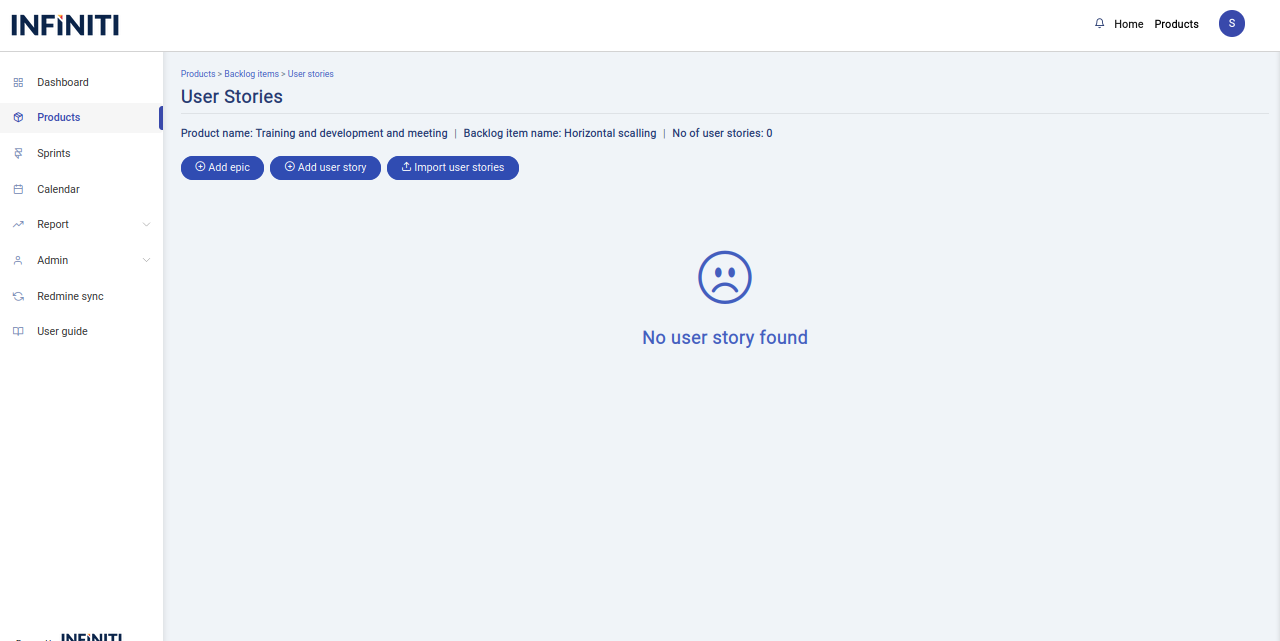Click the Dashboard grid icon in sidebar
The width and height of the screenshot is (1280, 641).
(18, 83)
